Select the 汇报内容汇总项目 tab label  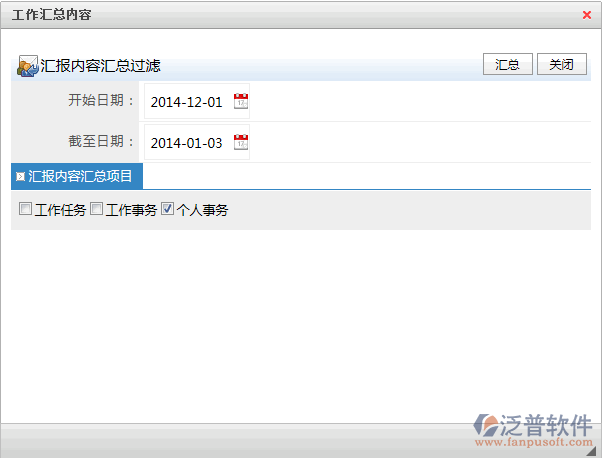[x=80, y=176]
